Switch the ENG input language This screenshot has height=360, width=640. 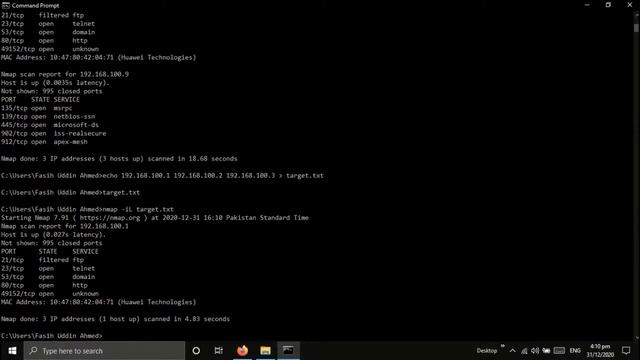point(575,351)
